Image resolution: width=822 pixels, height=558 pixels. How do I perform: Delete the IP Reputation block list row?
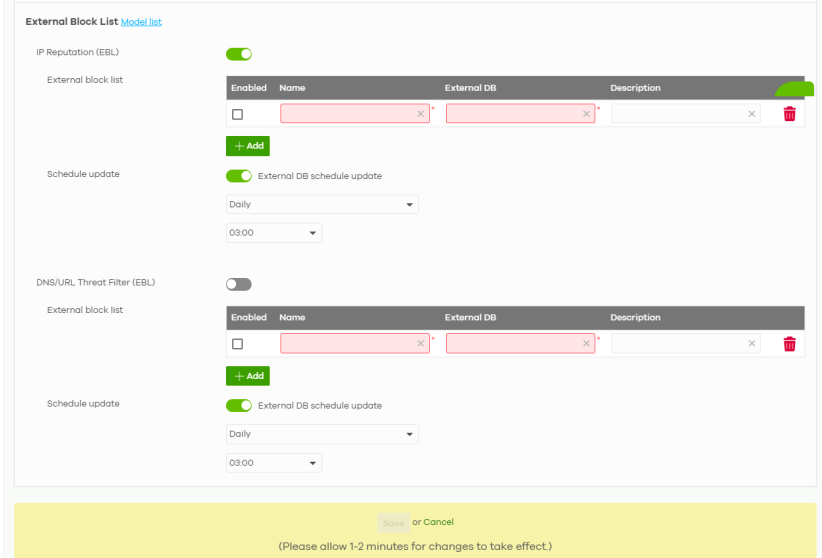[x=789, y=114]
